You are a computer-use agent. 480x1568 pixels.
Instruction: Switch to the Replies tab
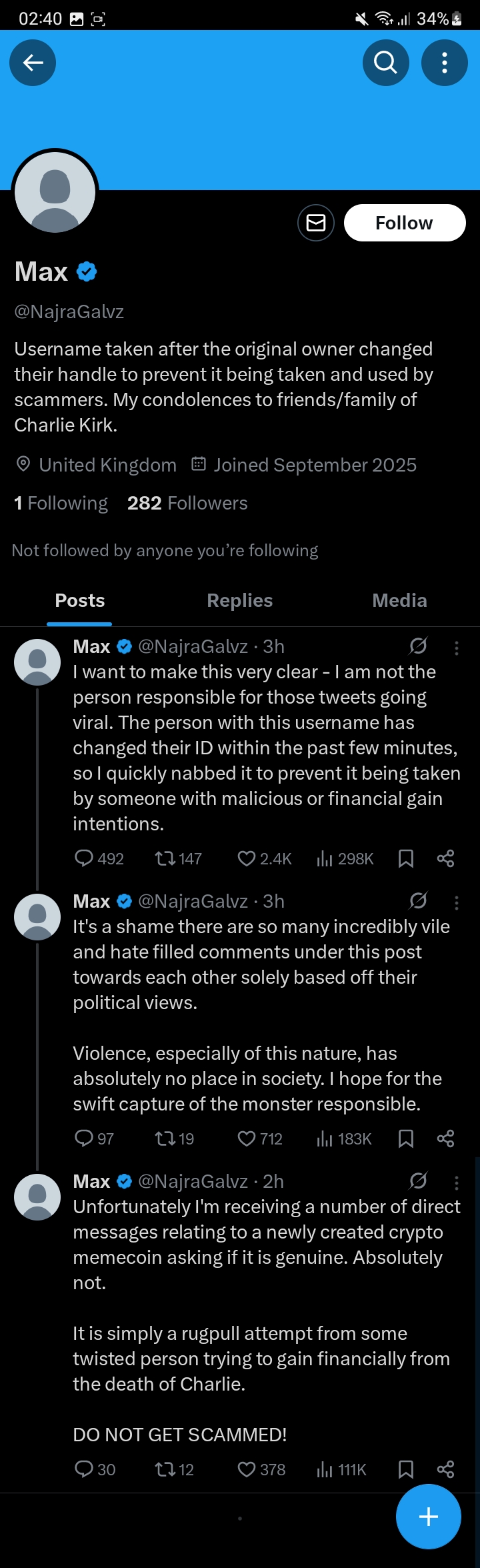[x=240, y=600]
